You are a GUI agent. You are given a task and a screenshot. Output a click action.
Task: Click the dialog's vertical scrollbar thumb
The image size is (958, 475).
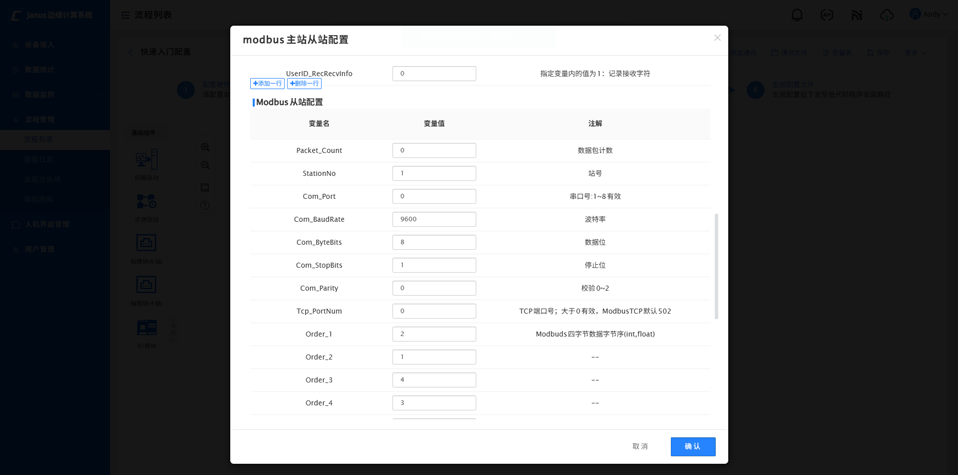[716, 265]
